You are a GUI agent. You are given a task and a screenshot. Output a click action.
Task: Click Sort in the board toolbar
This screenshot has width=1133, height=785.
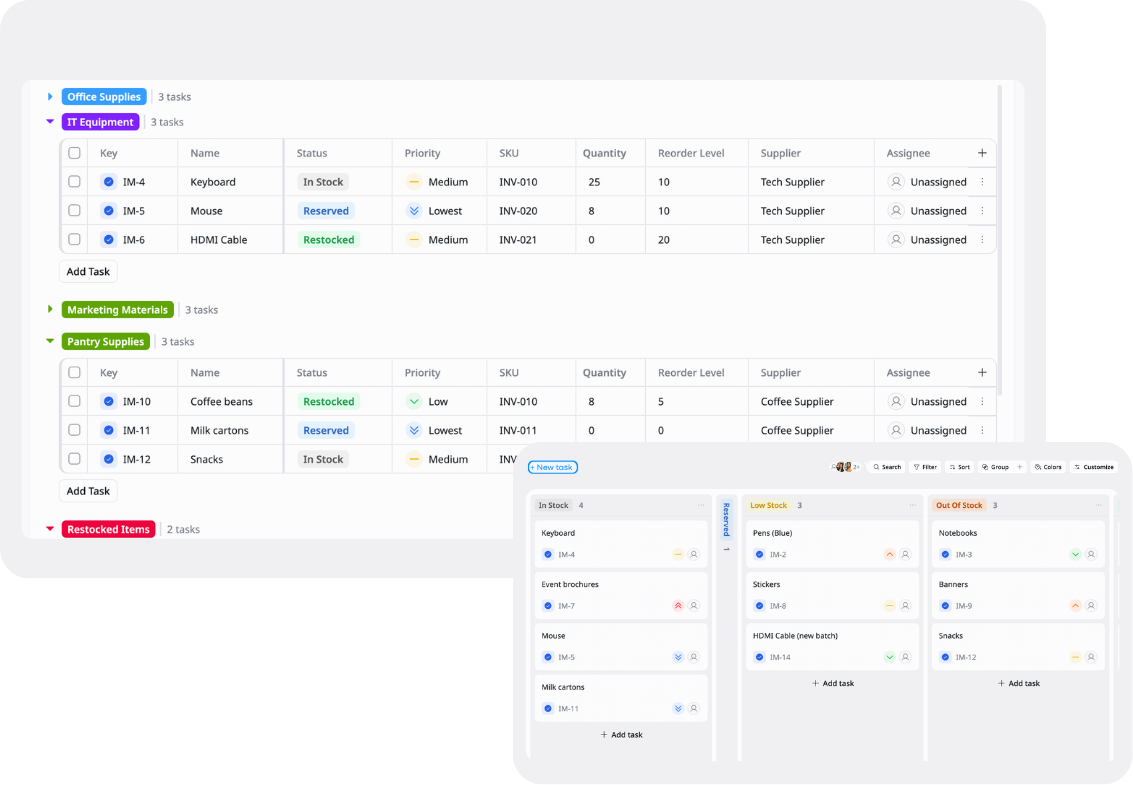tap(960, 467)
